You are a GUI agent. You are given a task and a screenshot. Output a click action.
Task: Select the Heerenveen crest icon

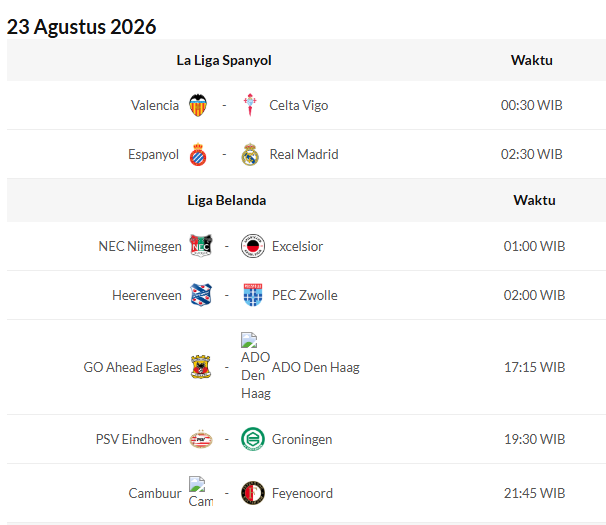point(201,295)
